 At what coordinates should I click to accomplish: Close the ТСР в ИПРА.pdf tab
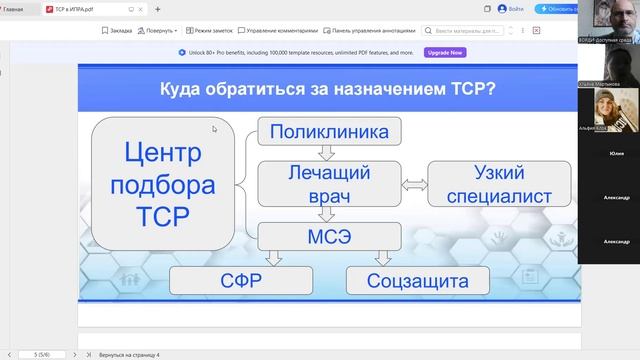coord(140,9)
